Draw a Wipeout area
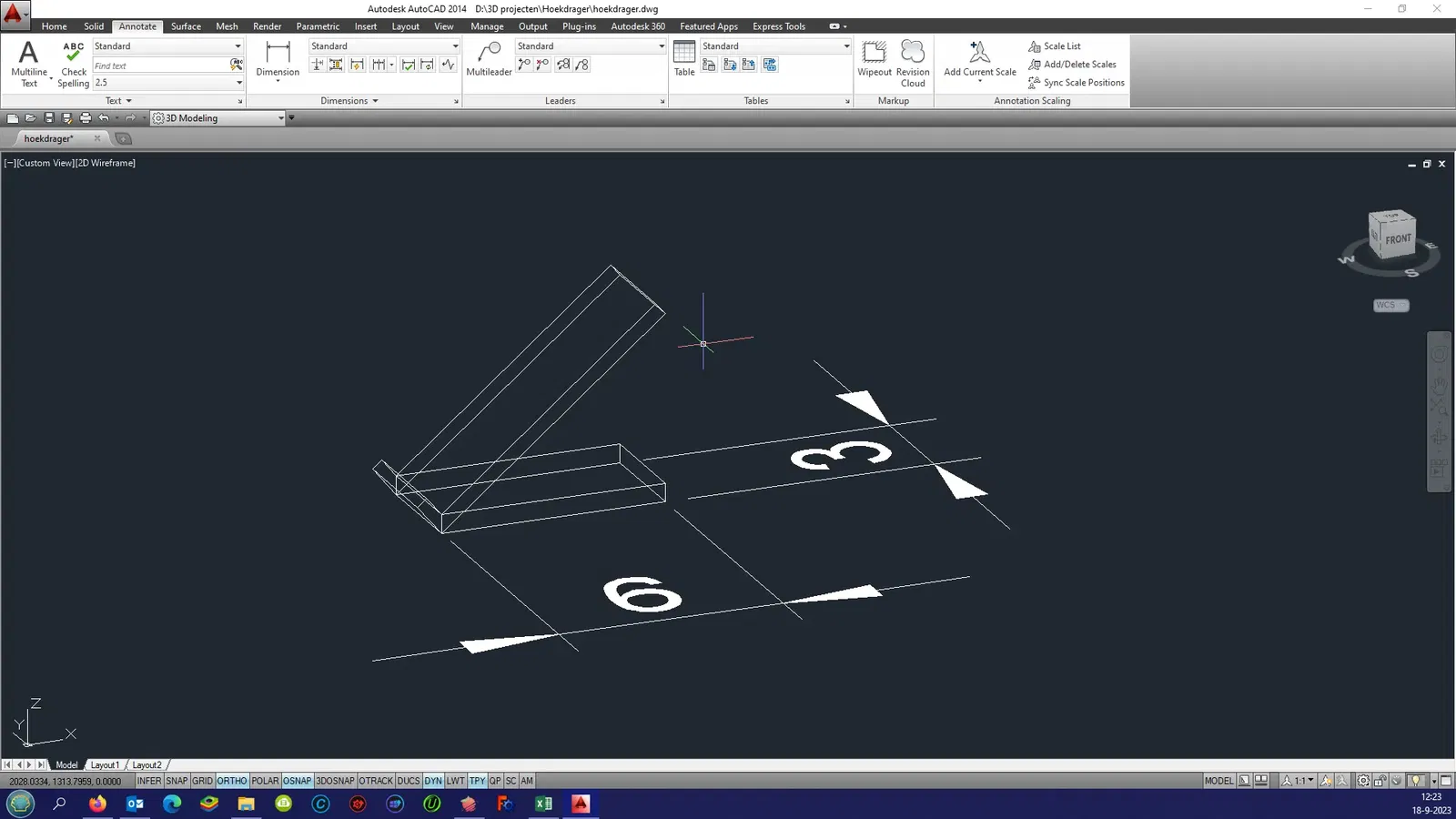This screenshot has height=819, width=1456. point(875,58)
